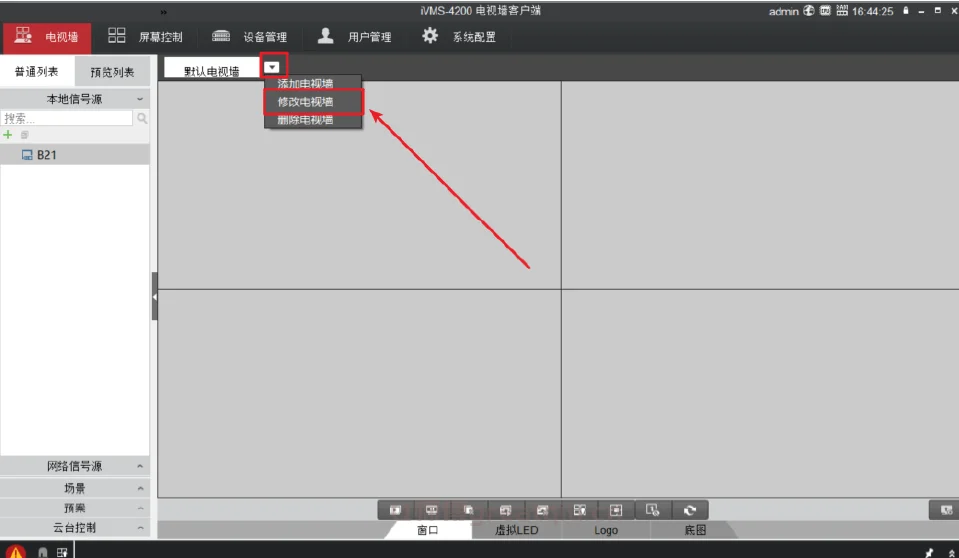Click the copy icon beside the plus

pos(25,134)
